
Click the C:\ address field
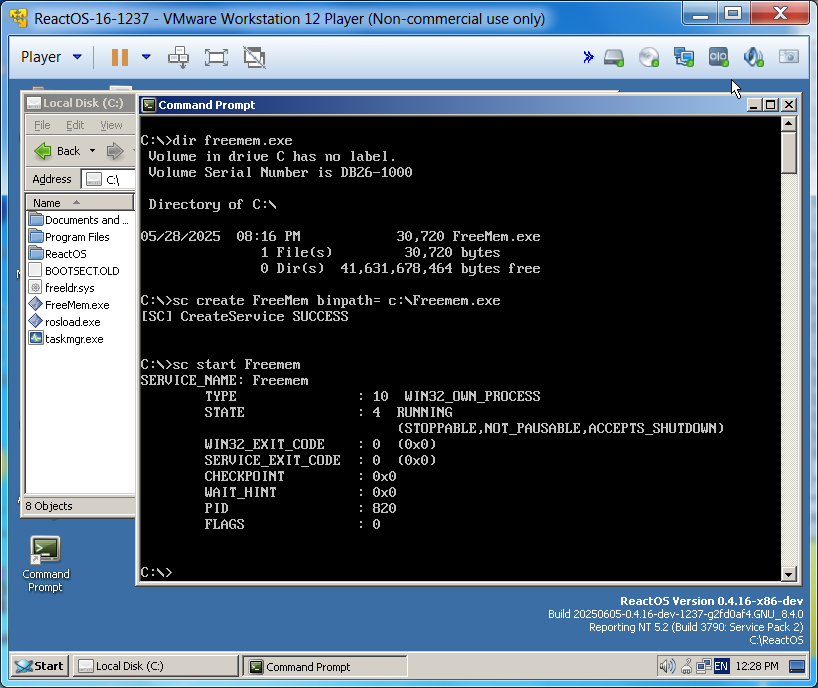pos(109,179)
